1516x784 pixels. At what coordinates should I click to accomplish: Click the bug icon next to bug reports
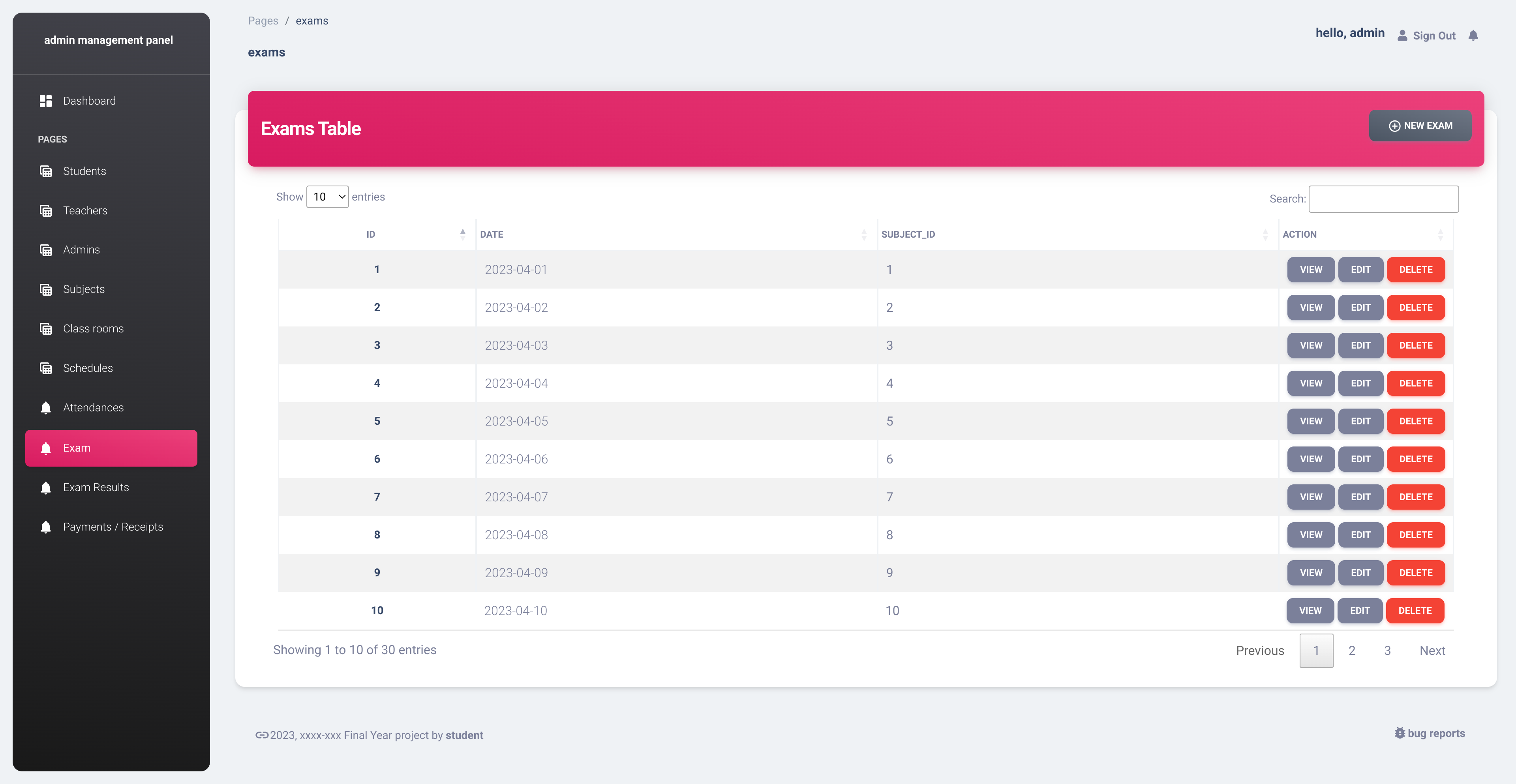click(x=1400, y=733)
